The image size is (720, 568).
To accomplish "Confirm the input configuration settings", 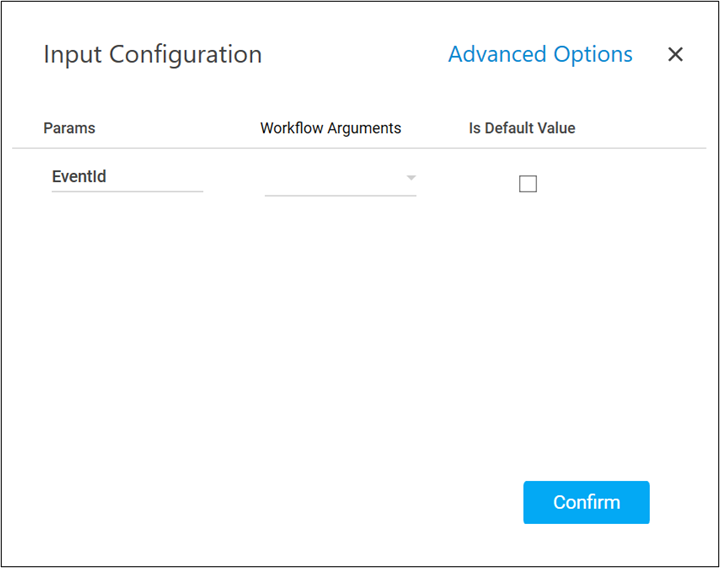I will [x=586, y=502].
